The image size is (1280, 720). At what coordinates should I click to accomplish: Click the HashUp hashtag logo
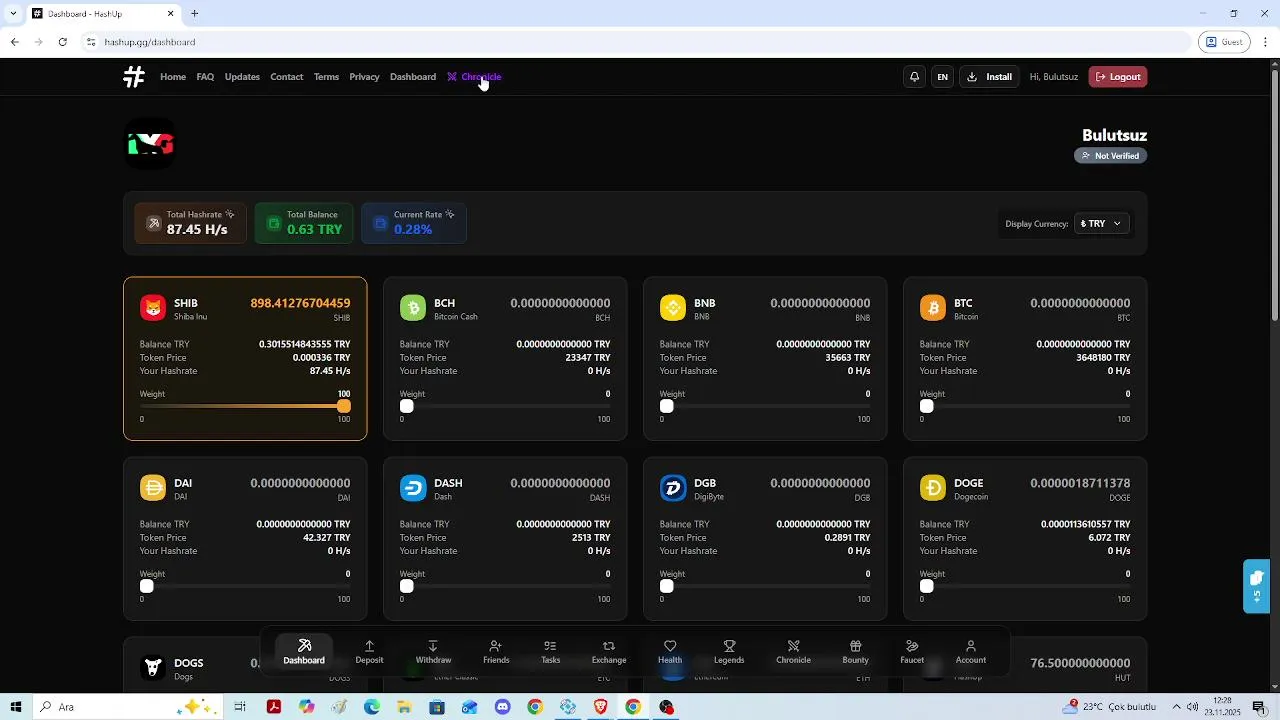coord(134,77)
